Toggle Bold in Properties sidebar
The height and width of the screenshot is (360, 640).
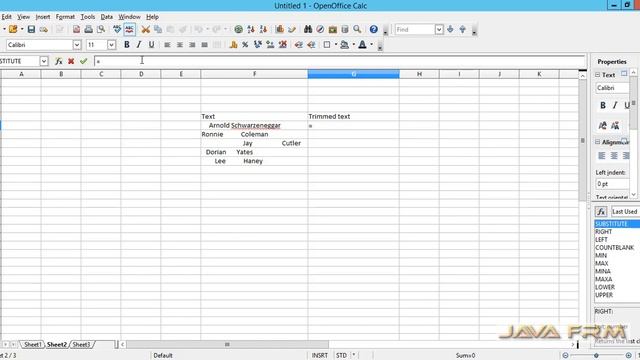603,105
